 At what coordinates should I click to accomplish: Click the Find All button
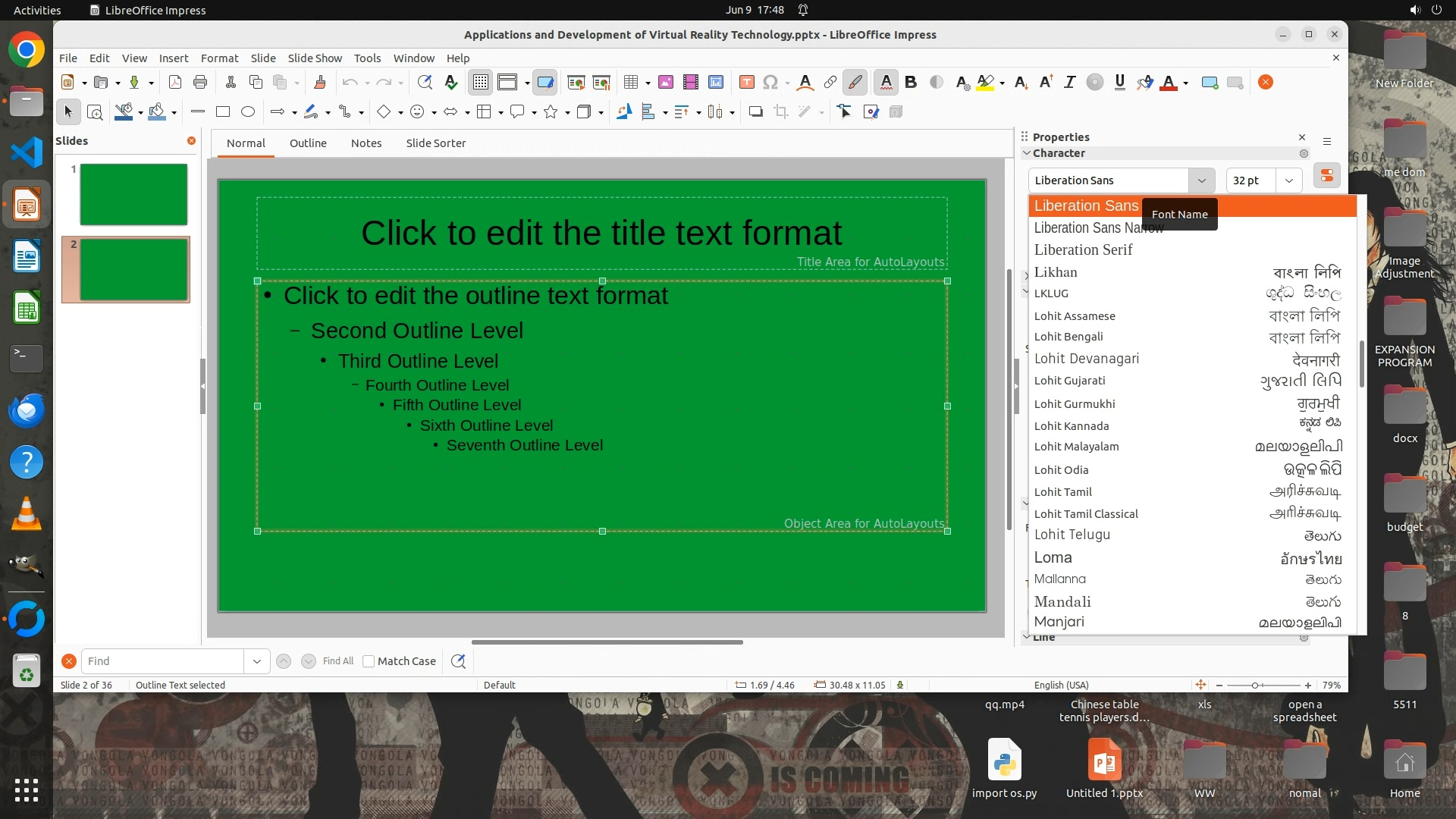(337, 661)
